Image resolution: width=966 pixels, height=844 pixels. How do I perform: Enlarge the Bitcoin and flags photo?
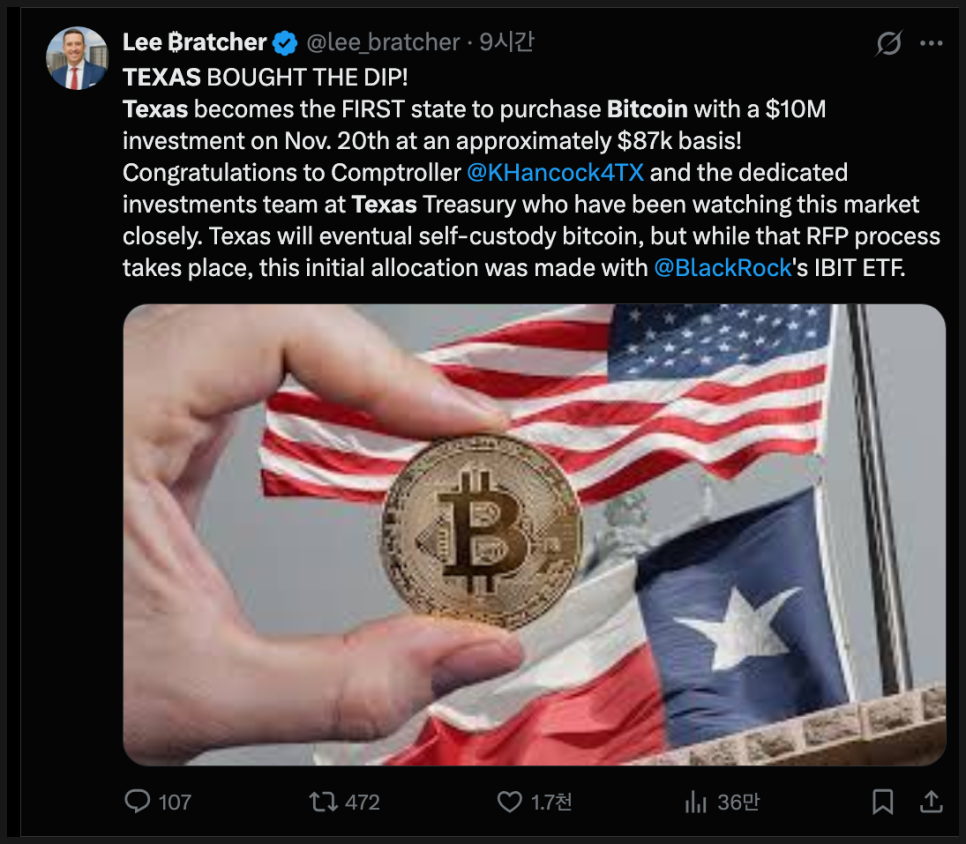pos(534,535)
